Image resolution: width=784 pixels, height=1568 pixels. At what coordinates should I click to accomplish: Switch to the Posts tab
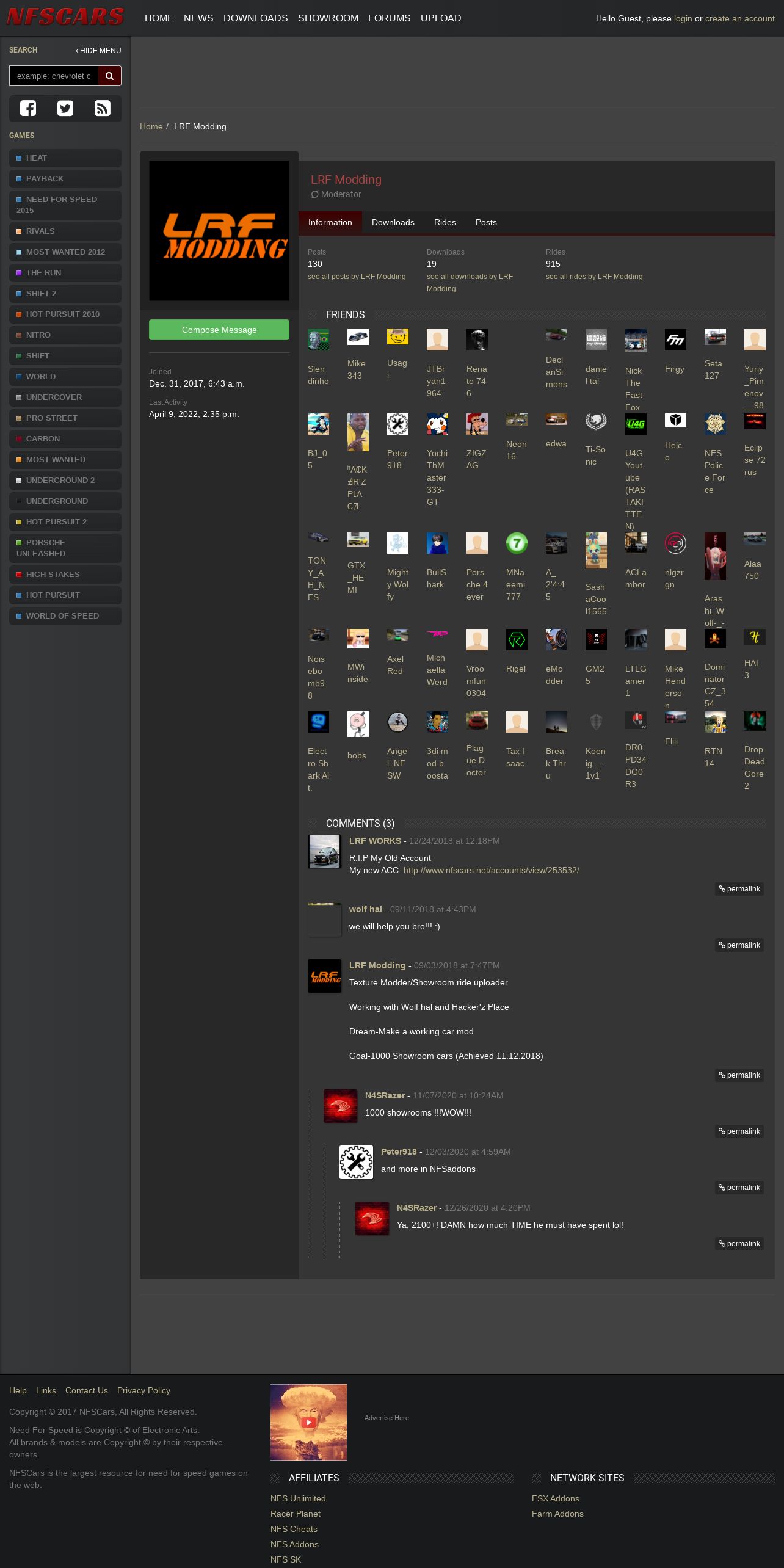486,222
